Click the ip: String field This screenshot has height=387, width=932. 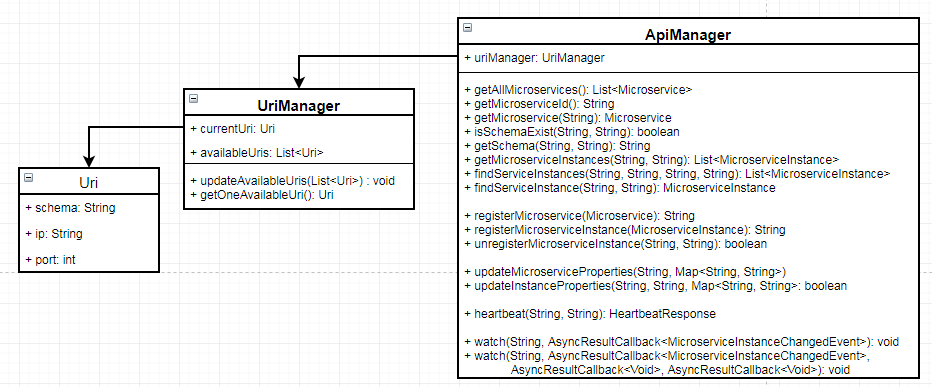tap(54, 234)
